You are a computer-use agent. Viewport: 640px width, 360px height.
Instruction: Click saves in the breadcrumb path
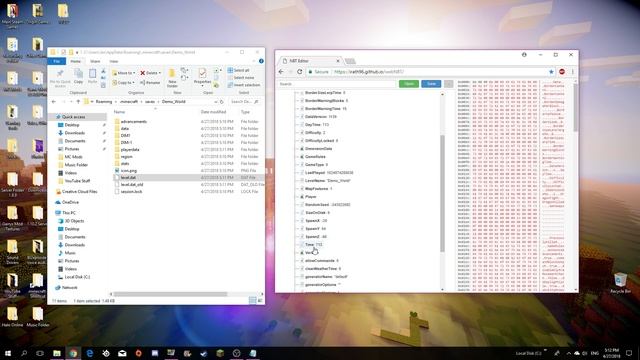click(150, 102)
